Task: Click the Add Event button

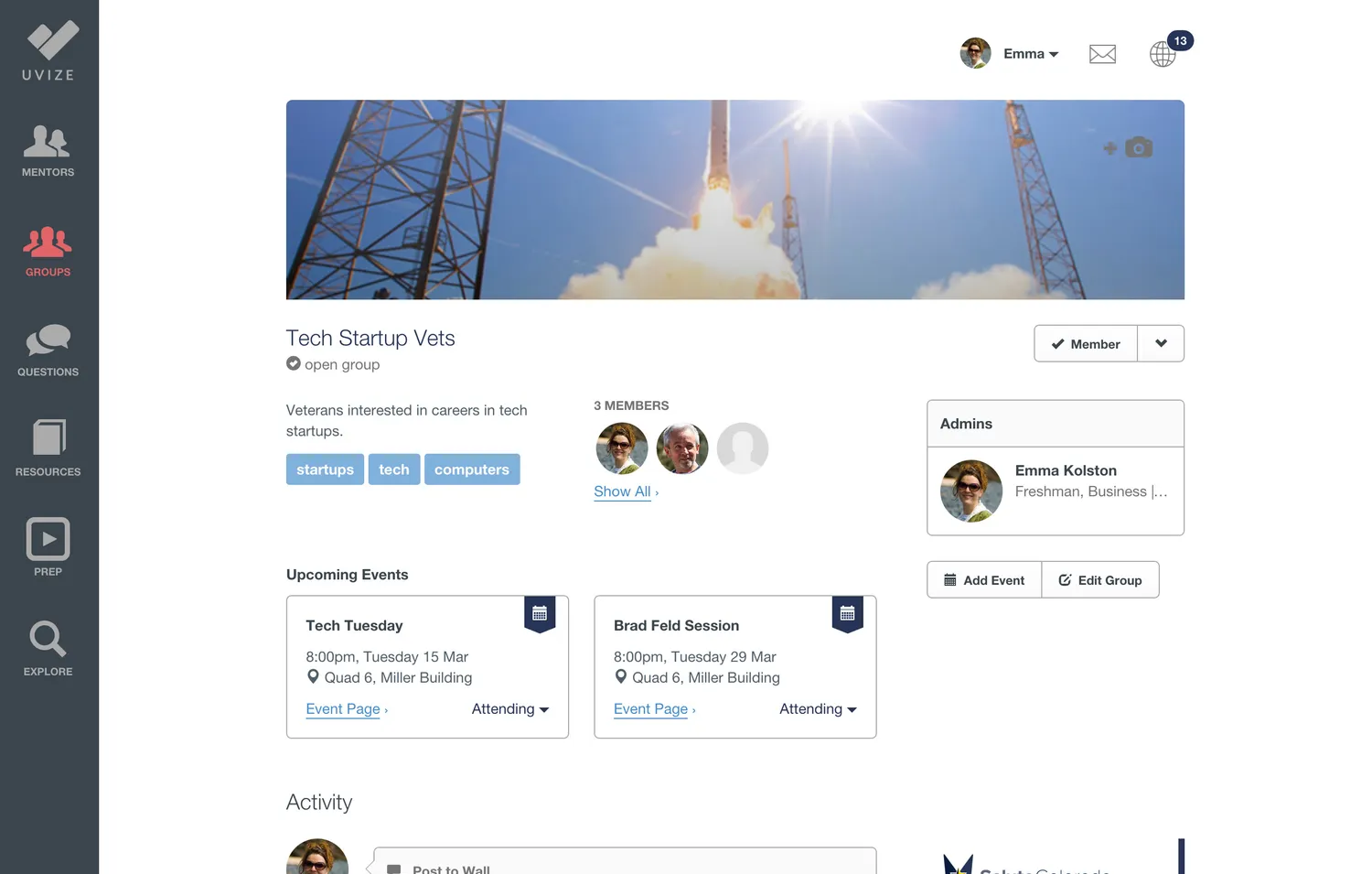Action: [984, 580]
